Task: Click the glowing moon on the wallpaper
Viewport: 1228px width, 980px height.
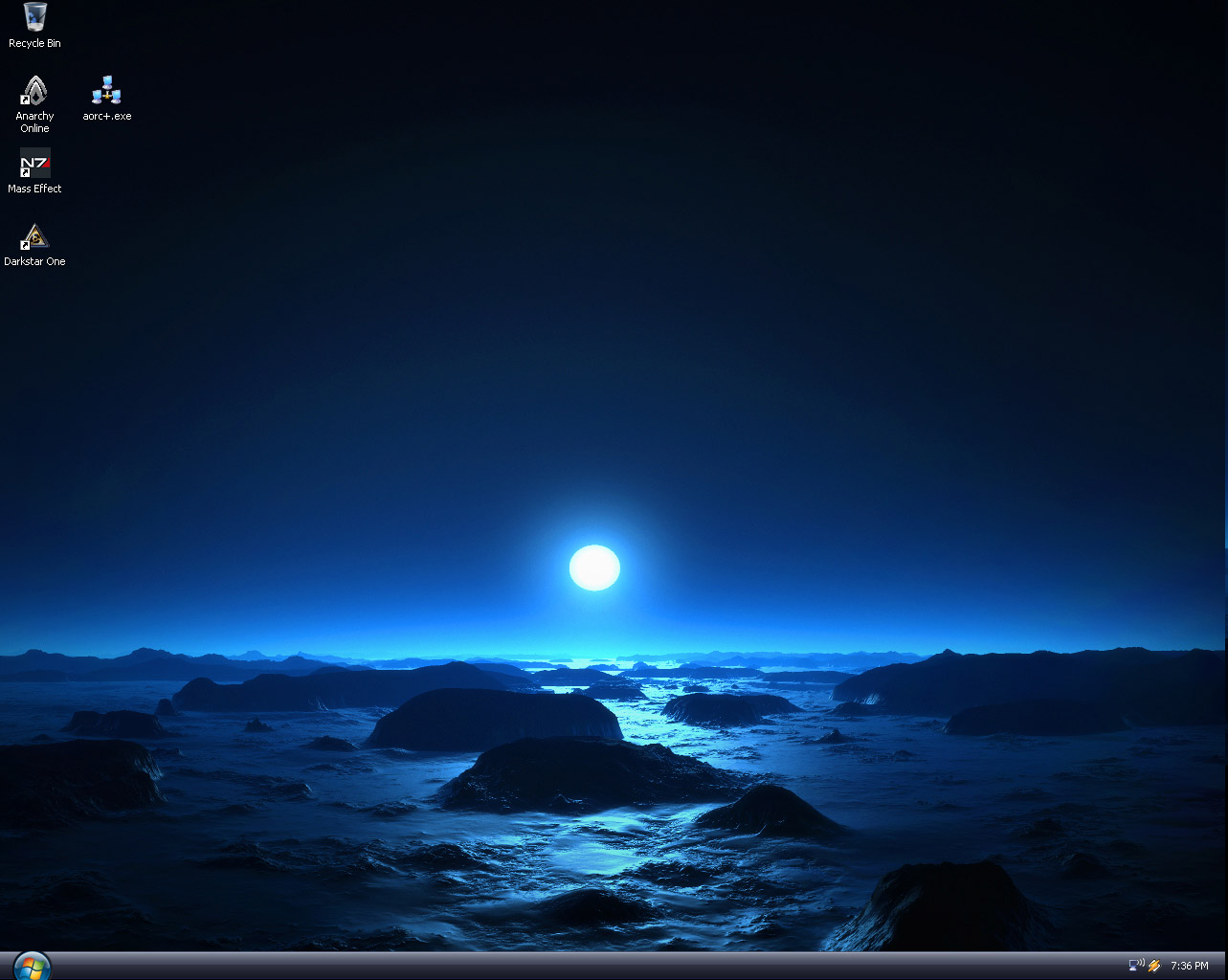Action: point(594,568)
